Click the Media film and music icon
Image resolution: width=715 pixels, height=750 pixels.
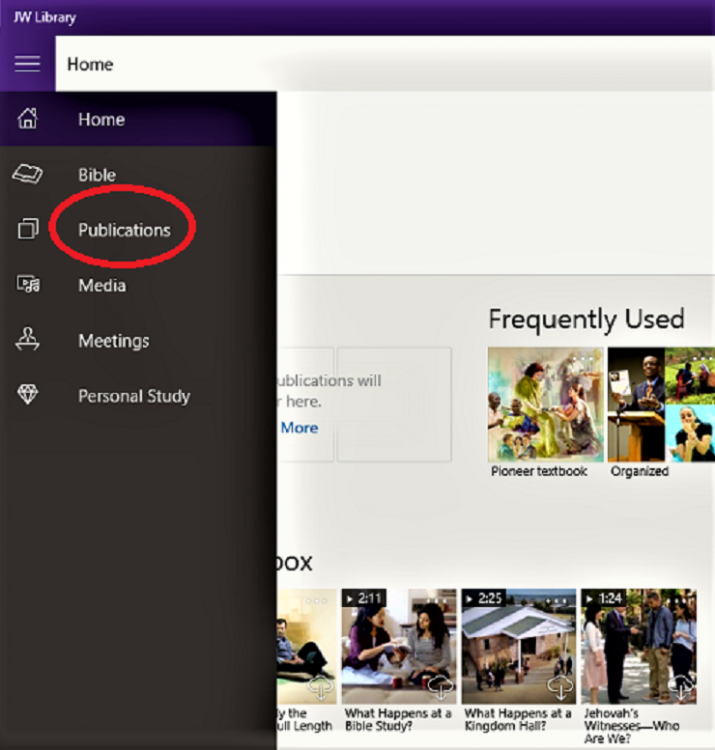coord(28,284)
